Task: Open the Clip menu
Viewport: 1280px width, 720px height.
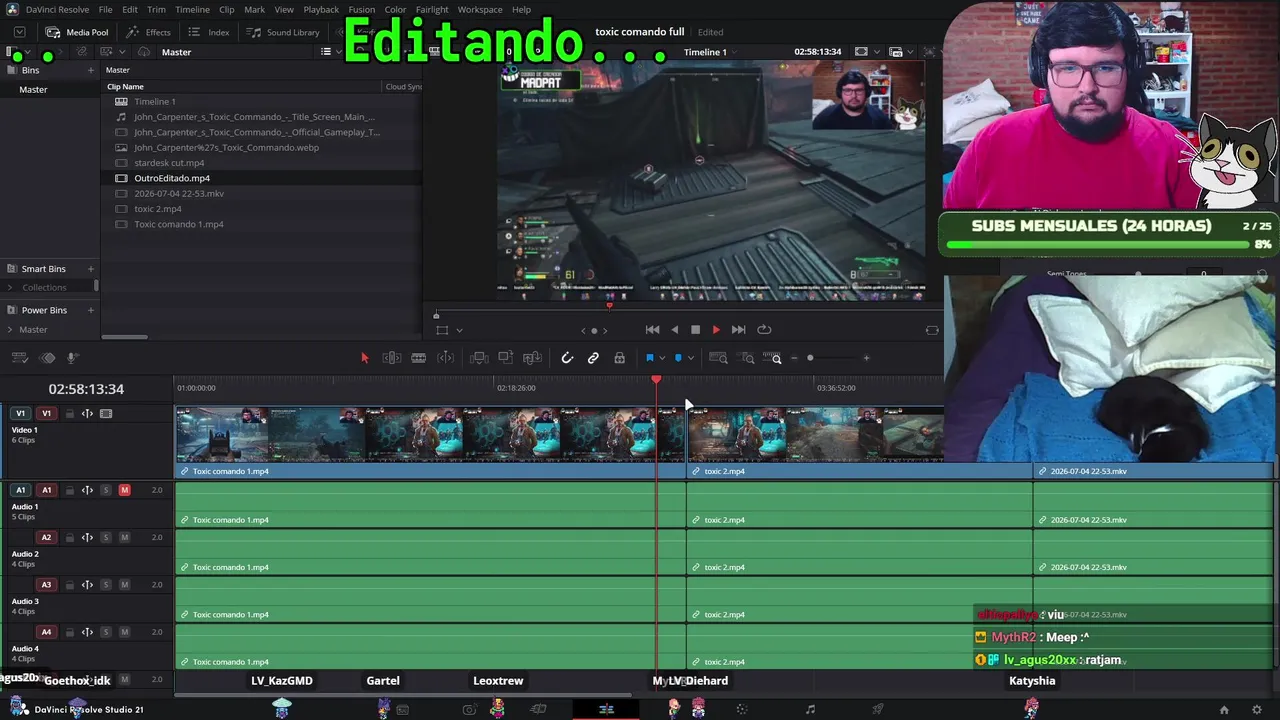Action: pos(226,10)
